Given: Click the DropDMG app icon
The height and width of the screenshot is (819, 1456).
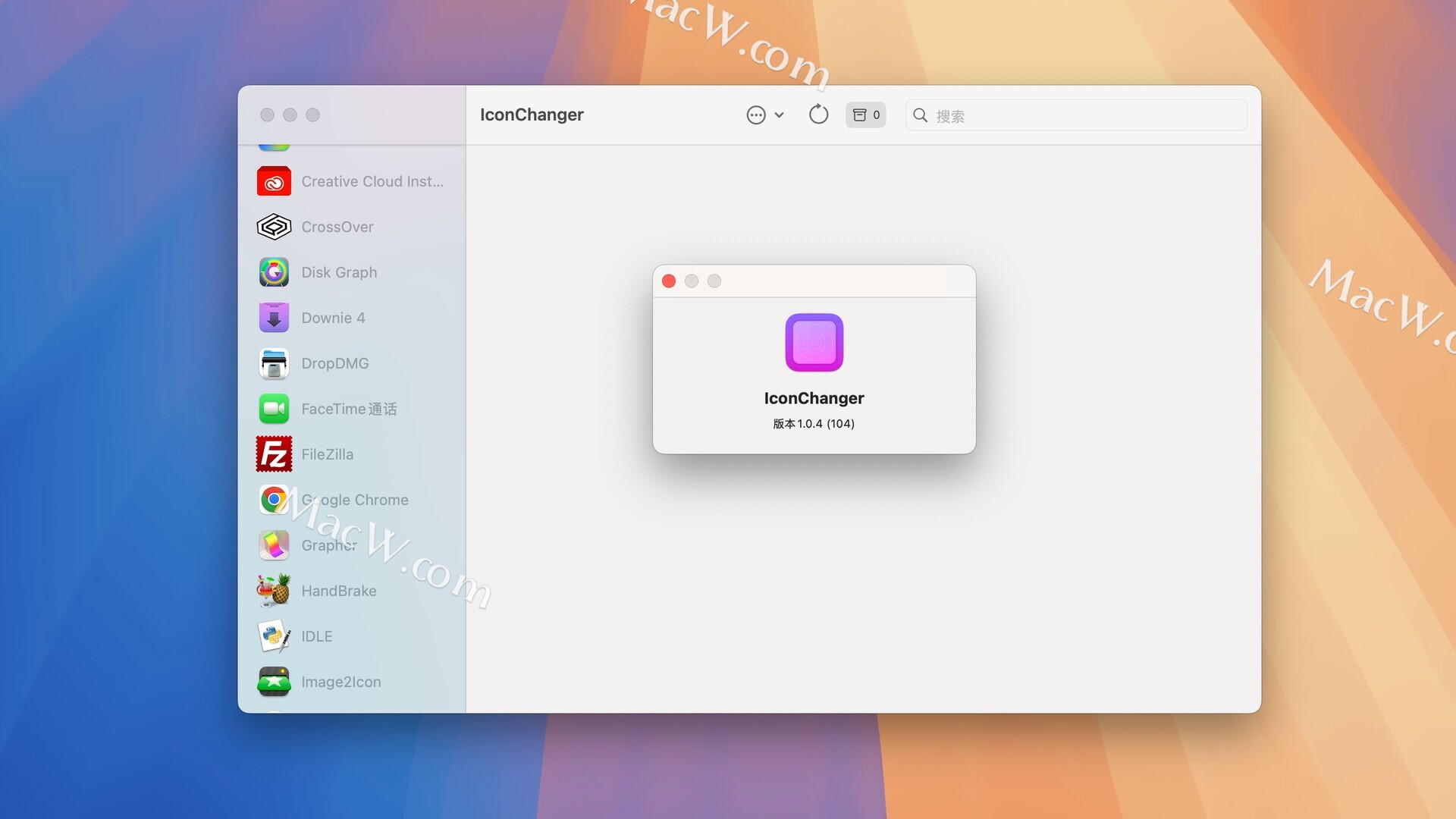Looking at the screenshot, I should 274,363.
